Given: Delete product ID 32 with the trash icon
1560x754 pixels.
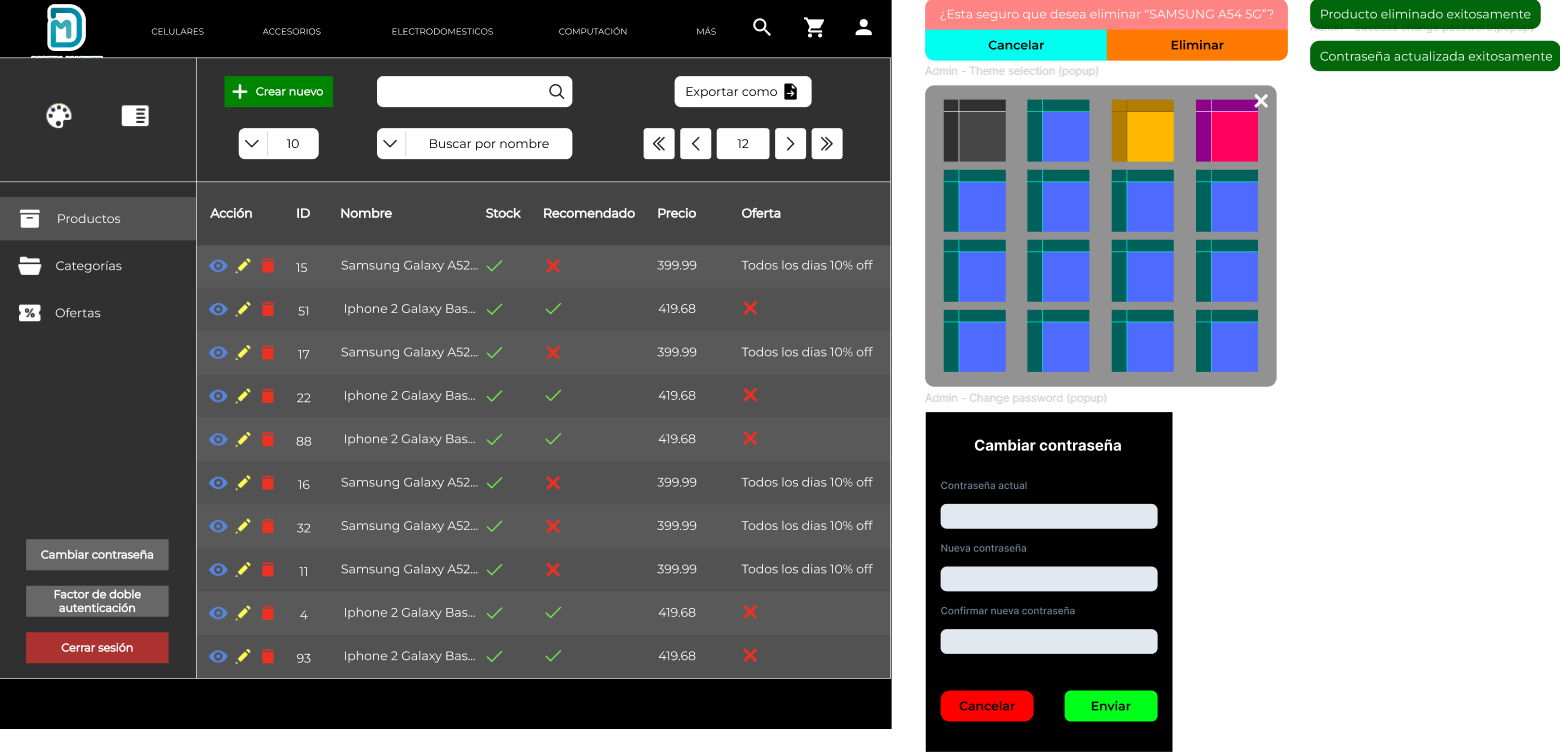Looking at the screenshot, I should click(268, 526).
